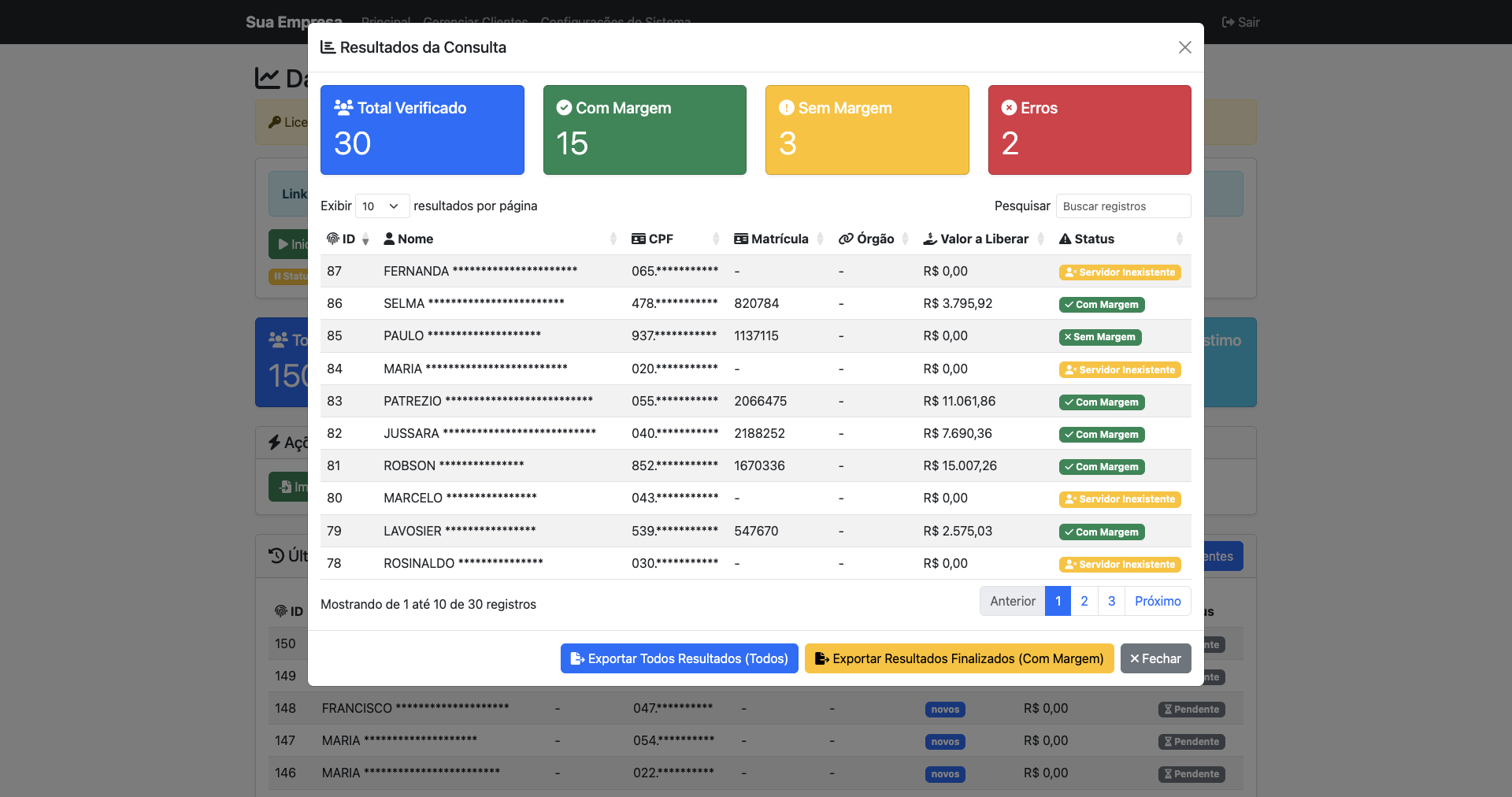Image resolution: width=1512 pixels, height=797 pixels.
Task: Close the dialog with the Fechar button
Action: point(1155,658)
